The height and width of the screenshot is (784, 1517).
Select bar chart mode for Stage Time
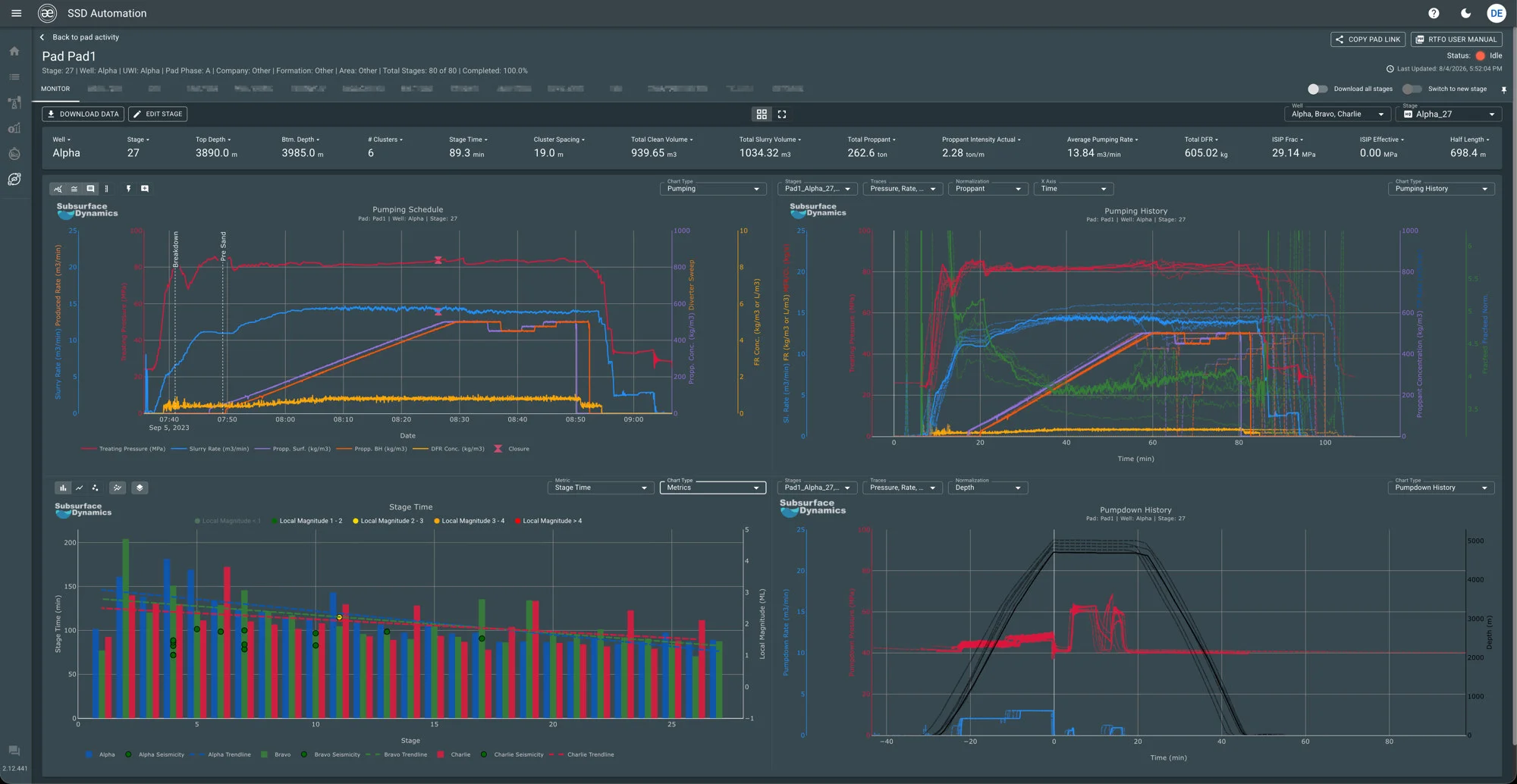63,488
